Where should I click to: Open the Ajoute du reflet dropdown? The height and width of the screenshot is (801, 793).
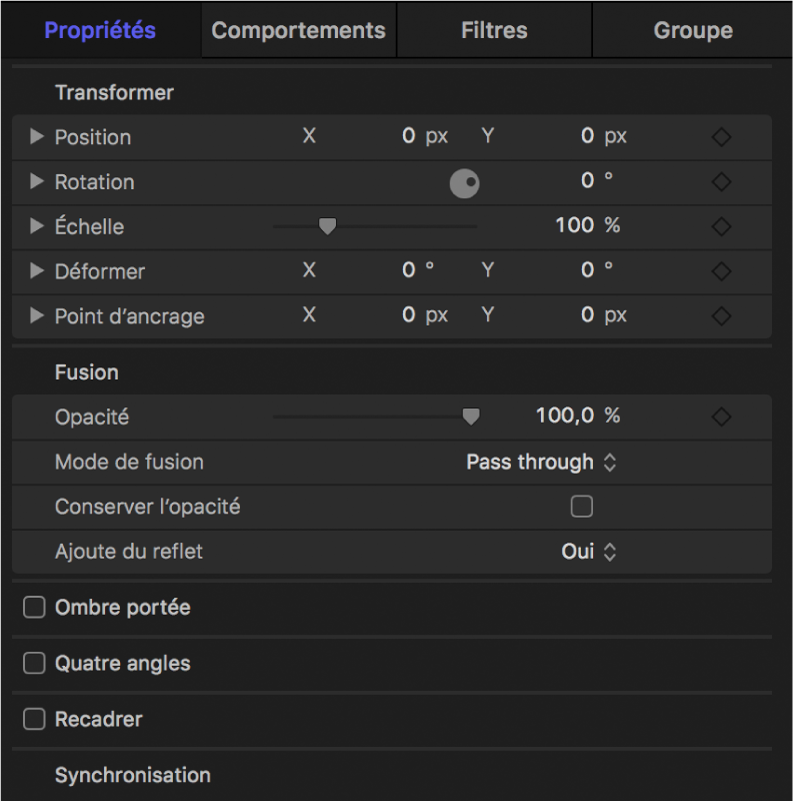point(588,552)
